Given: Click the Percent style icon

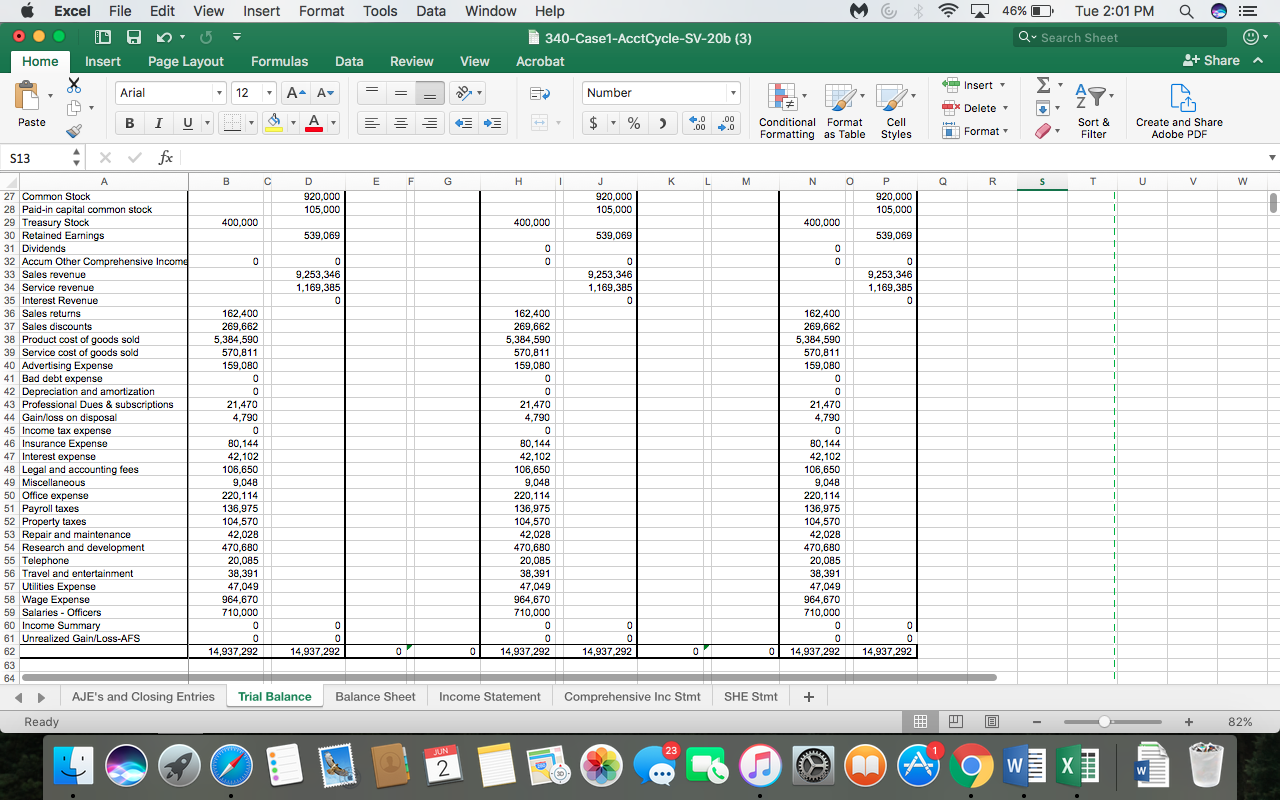Looking at the screenshot, I should (x=633, y=122).
